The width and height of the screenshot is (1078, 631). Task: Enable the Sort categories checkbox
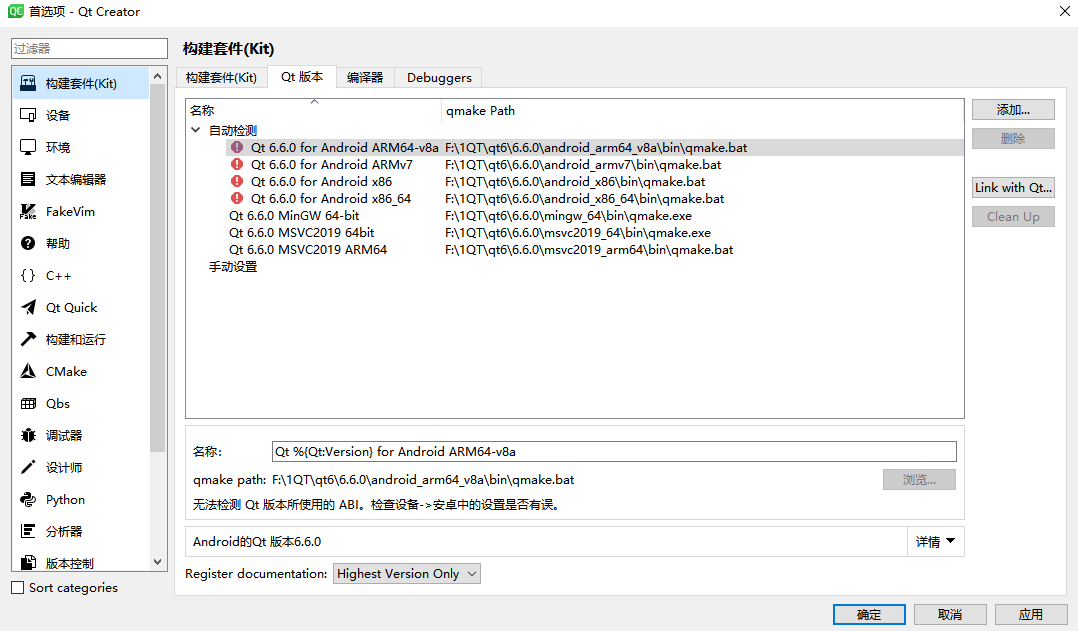18,588
